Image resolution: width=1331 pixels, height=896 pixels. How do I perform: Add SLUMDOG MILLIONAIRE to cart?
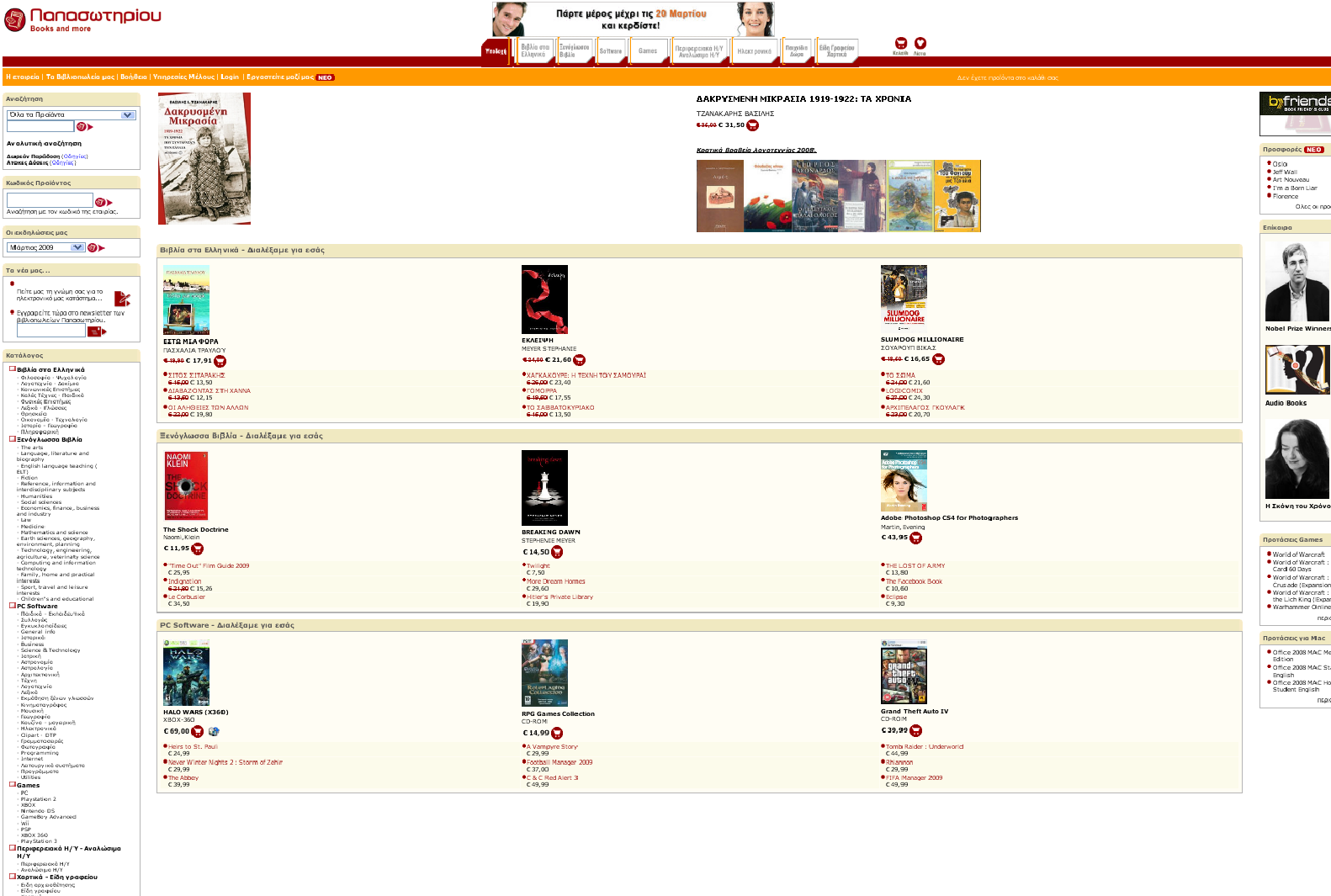click(938, 359)
